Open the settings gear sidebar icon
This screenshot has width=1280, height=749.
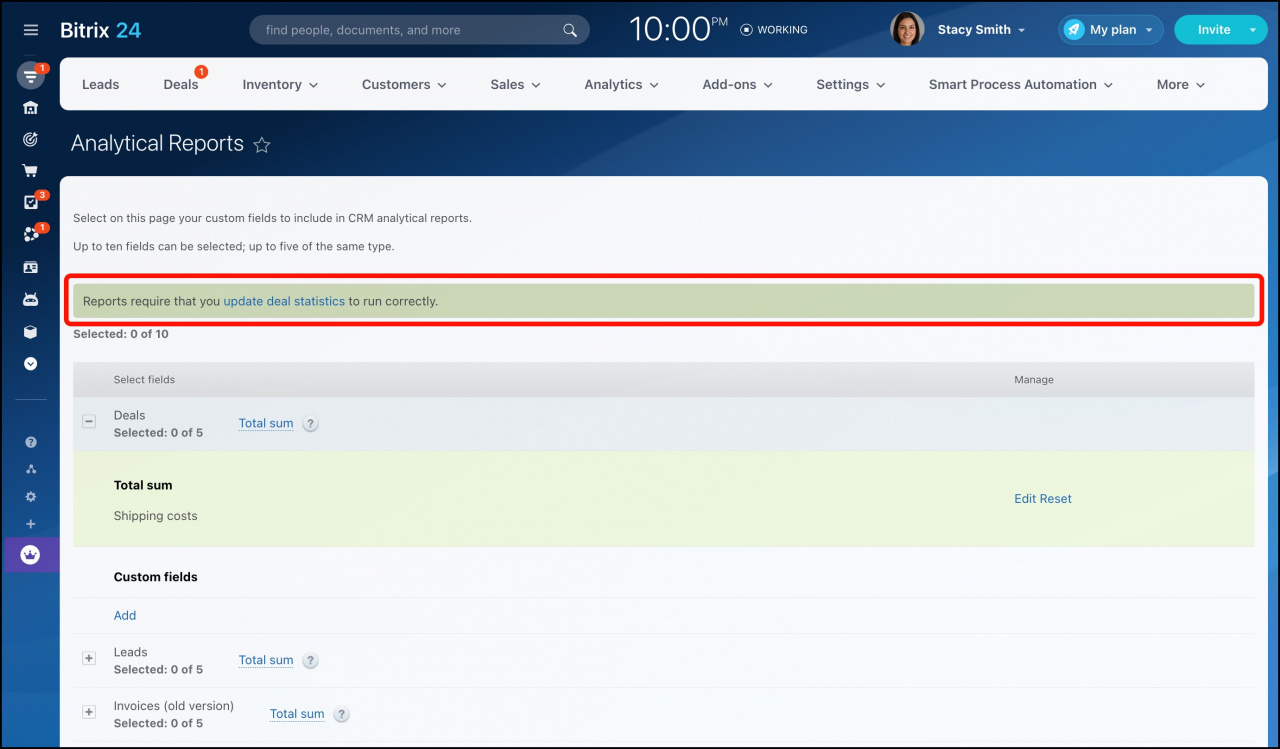[x=30, y=497]
